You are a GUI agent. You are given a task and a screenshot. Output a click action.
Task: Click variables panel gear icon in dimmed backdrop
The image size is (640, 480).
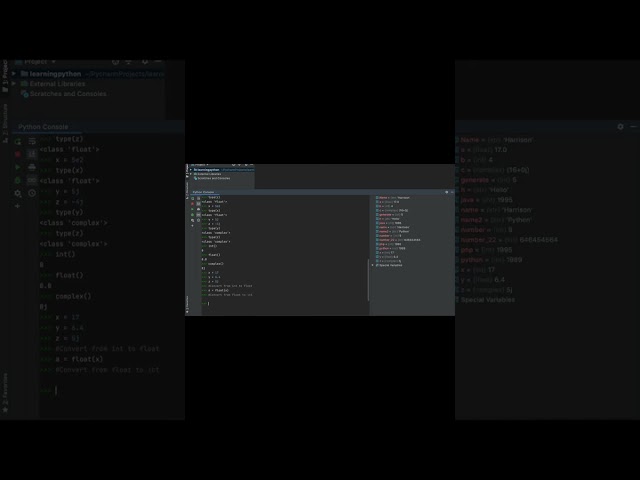tap(620, 127)
